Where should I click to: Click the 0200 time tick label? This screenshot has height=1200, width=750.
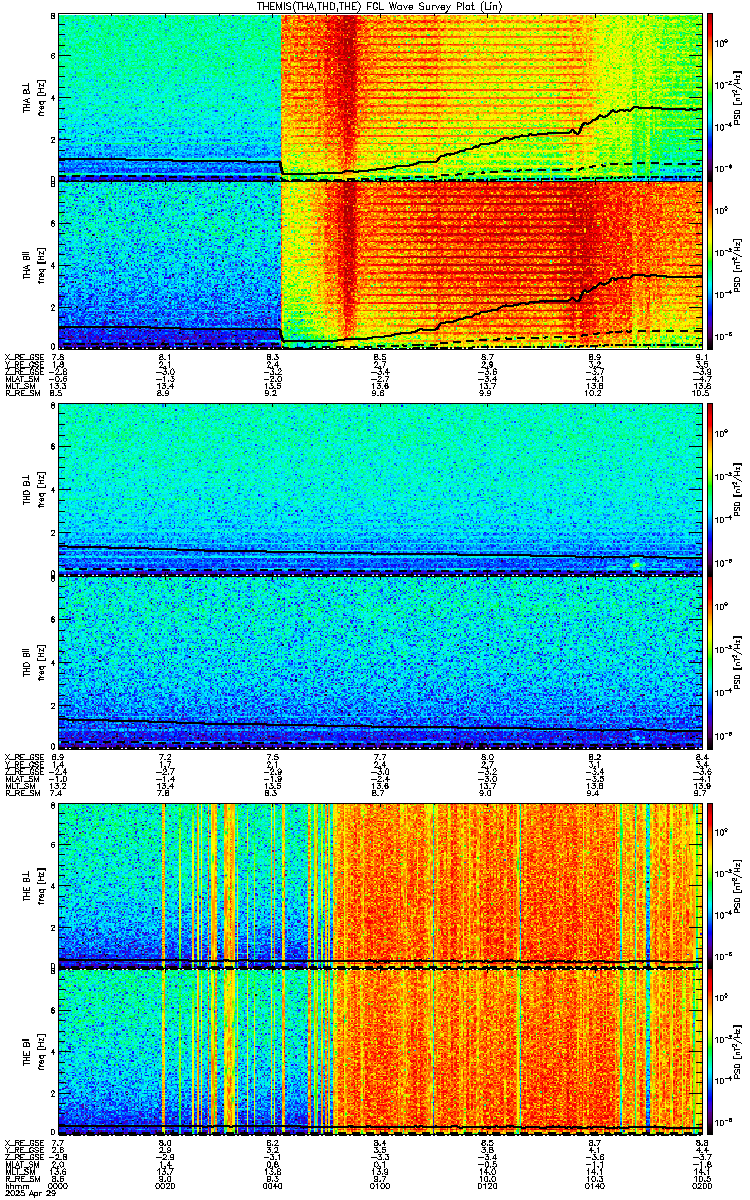[702, 1185]
